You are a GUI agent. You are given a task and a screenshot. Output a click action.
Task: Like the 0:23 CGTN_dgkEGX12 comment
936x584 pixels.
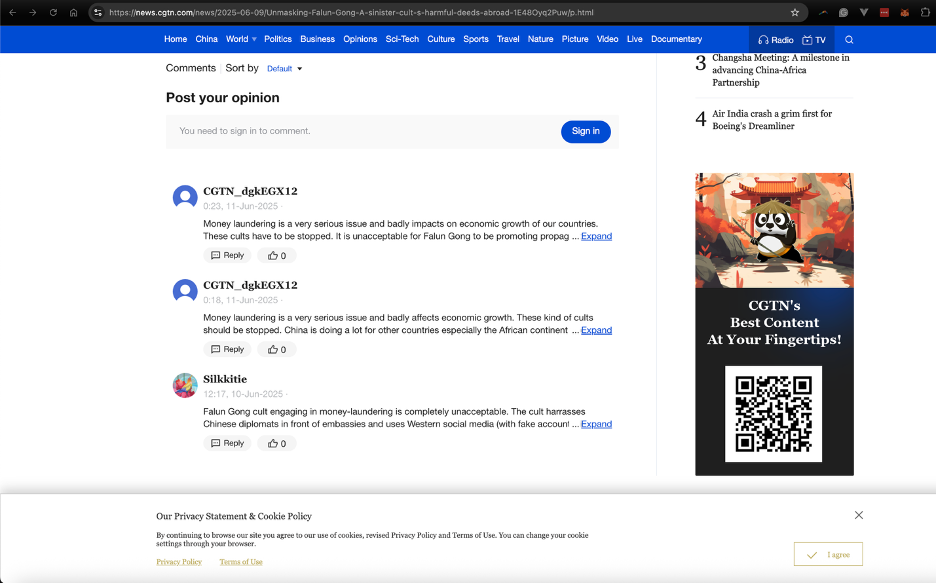tap(277, 256)
